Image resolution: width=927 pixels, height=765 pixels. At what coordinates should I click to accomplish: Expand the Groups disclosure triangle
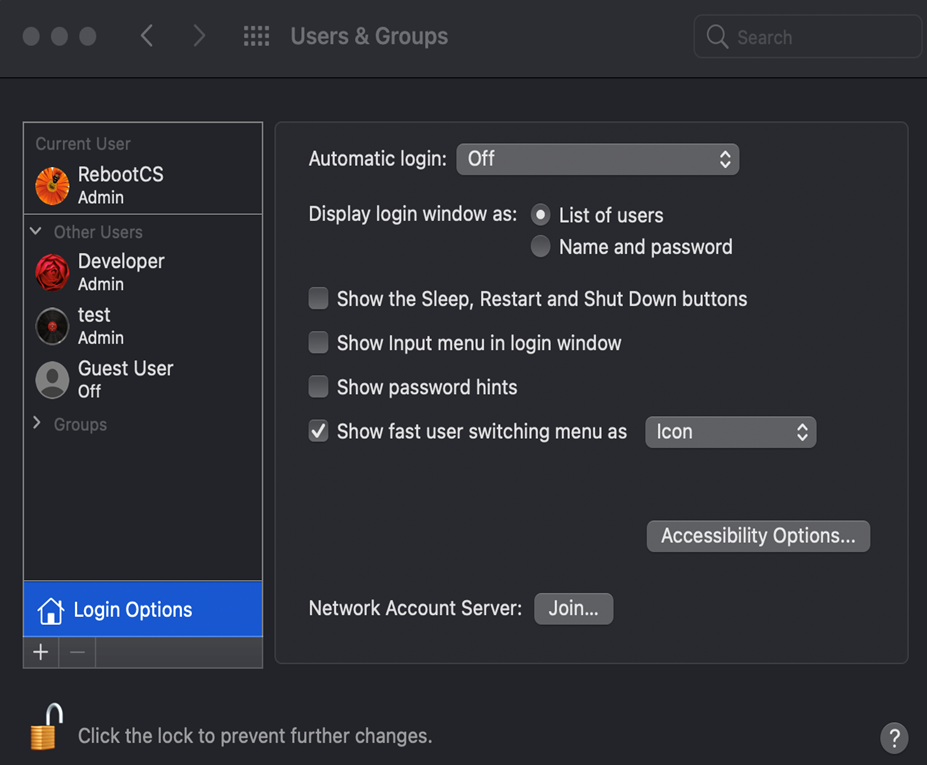[x=37, y=424]
